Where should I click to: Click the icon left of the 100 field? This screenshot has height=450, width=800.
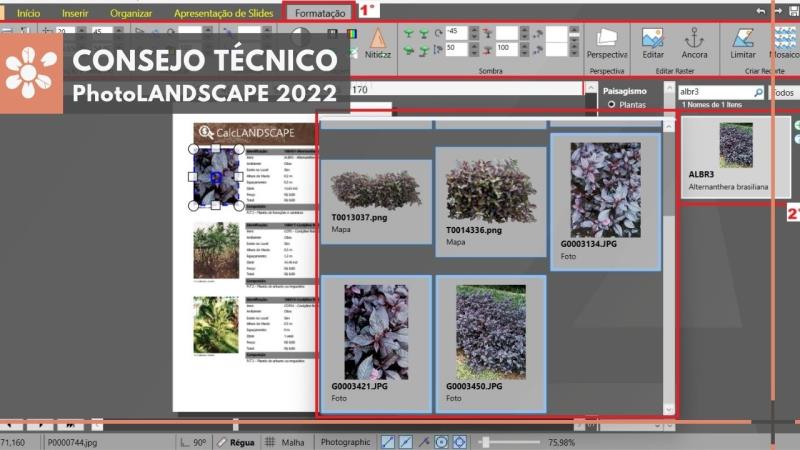pyautogui.click(x=488, y=50)
